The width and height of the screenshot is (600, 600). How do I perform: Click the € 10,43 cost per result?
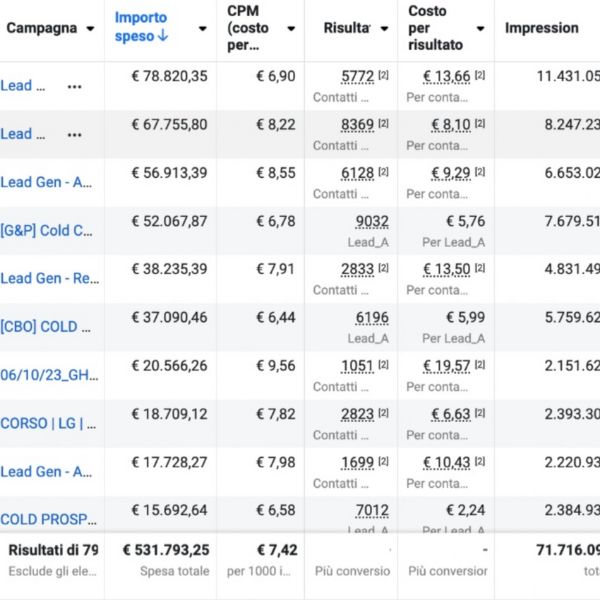(x=447, y=463)
